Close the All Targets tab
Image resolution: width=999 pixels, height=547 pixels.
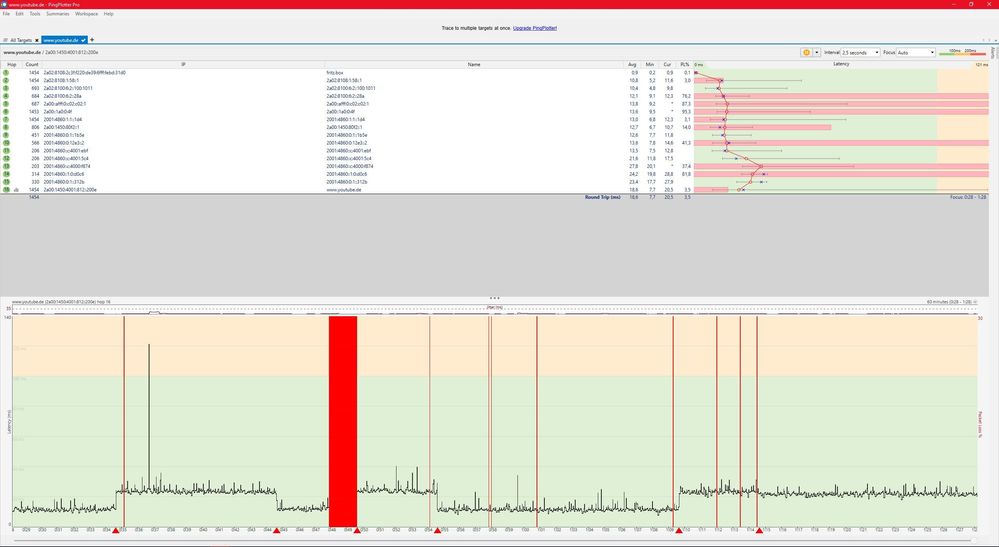[37, 40]
